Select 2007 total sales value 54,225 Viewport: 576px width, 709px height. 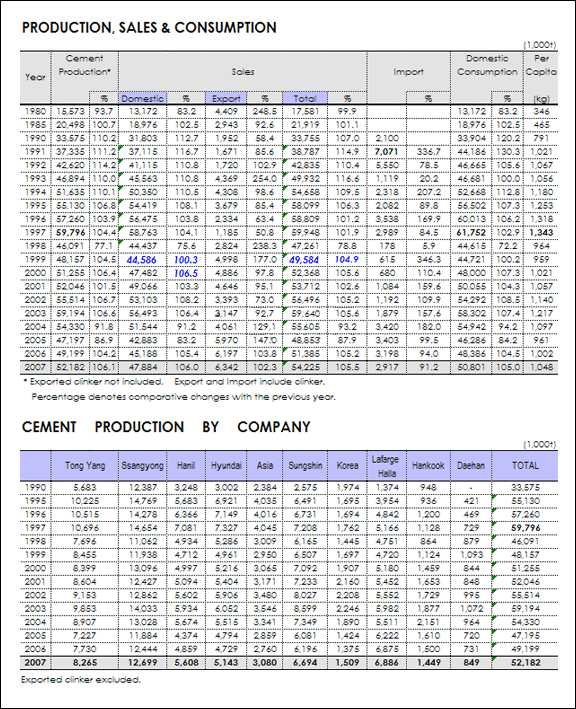(x=305, y=367)
